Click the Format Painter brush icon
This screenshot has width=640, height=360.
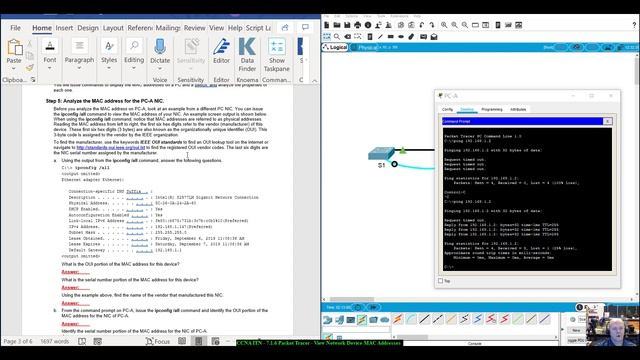(29, 68)
